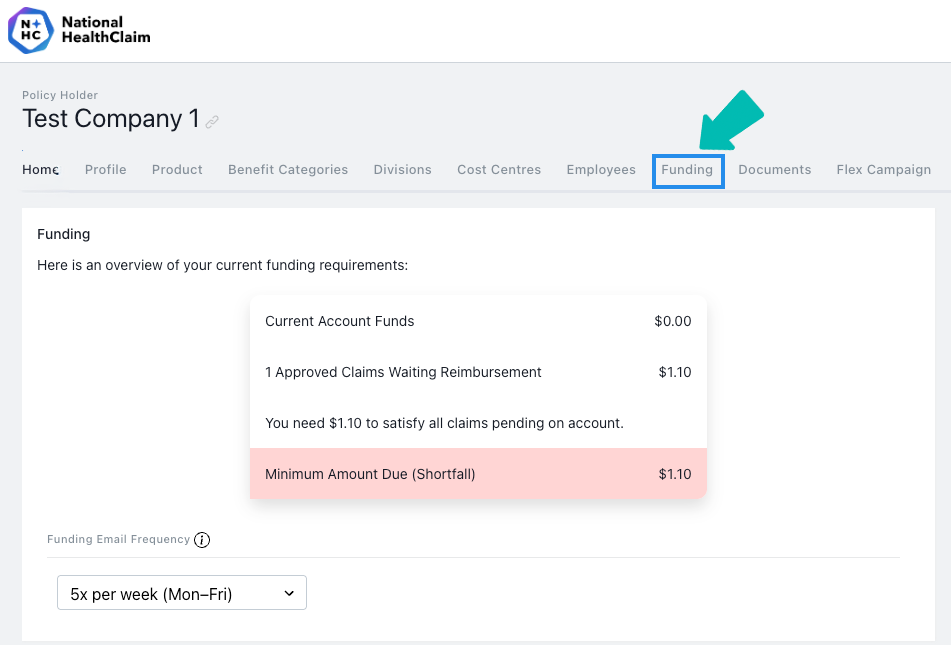Click the National HealthClaim hexagon logo
The image size is (951, 645).
(30, 30)
